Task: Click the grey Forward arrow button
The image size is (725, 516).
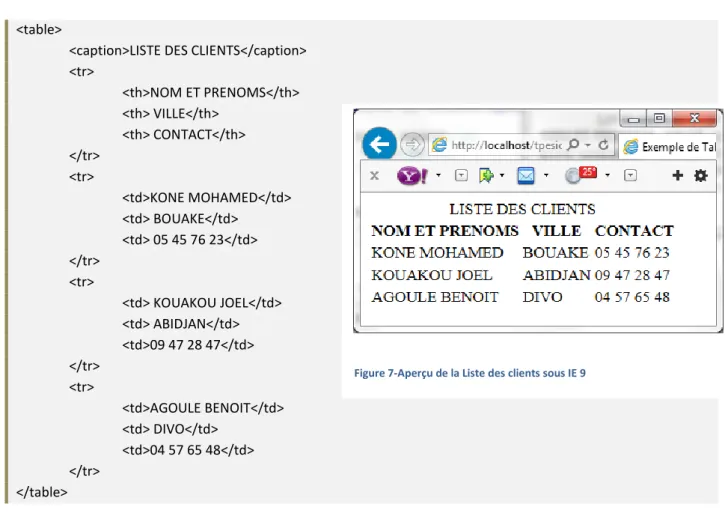Action: pos(412,145)
